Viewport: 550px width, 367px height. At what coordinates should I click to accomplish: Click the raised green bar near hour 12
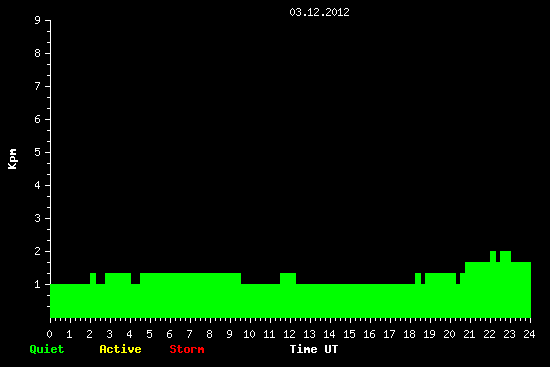(288, 279)
